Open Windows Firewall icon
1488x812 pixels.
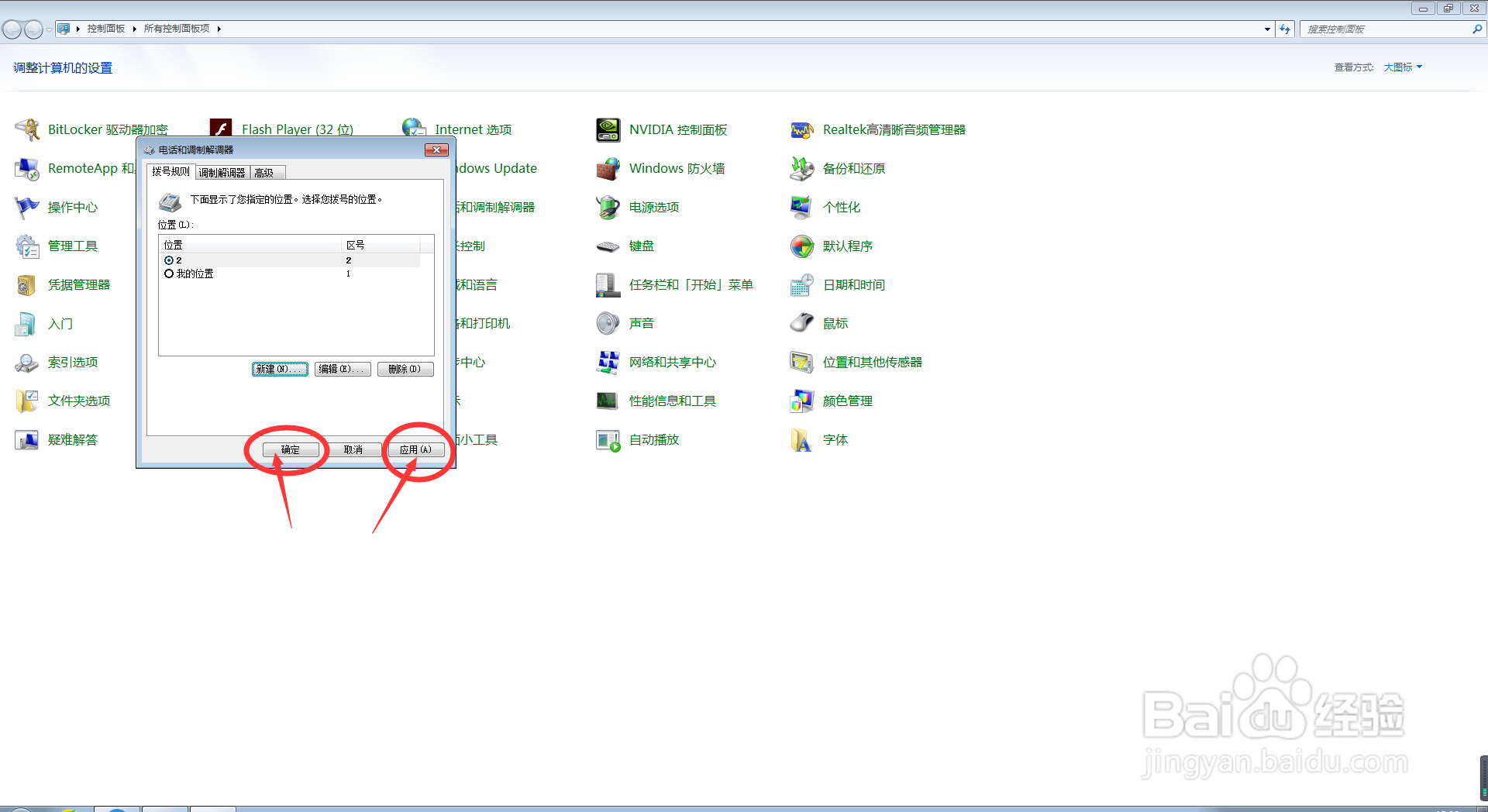608,168
